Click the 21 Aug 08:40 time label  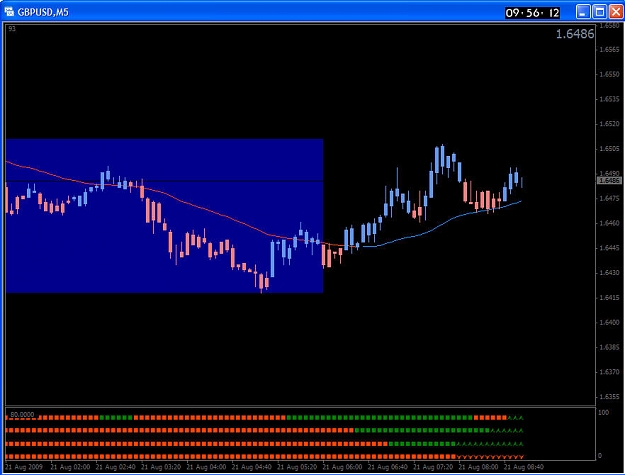(523, 467)
